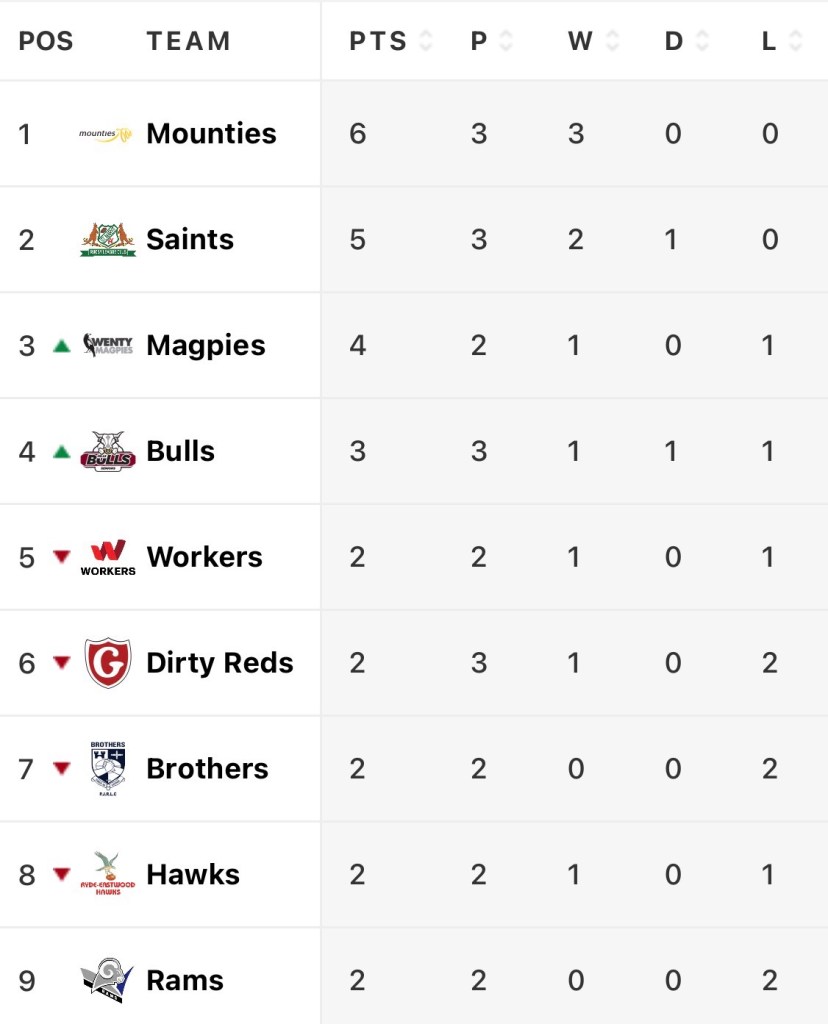This screenshot has width=828, height=1024.
Task: Click the Bulls team logo
Action: click(107, 451)
